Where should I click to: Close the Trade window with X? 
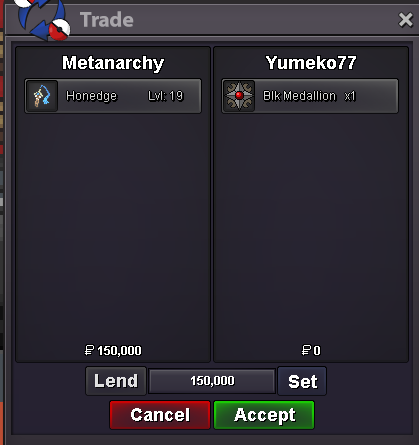(406, 20)
